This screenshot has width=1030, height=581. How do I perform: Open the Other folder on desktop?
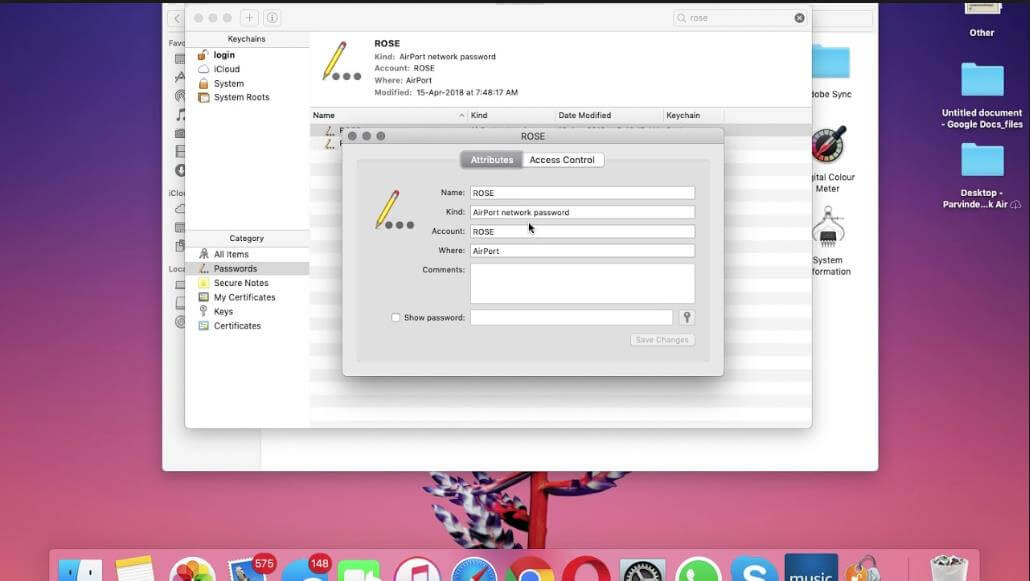(x=981, y=18)
